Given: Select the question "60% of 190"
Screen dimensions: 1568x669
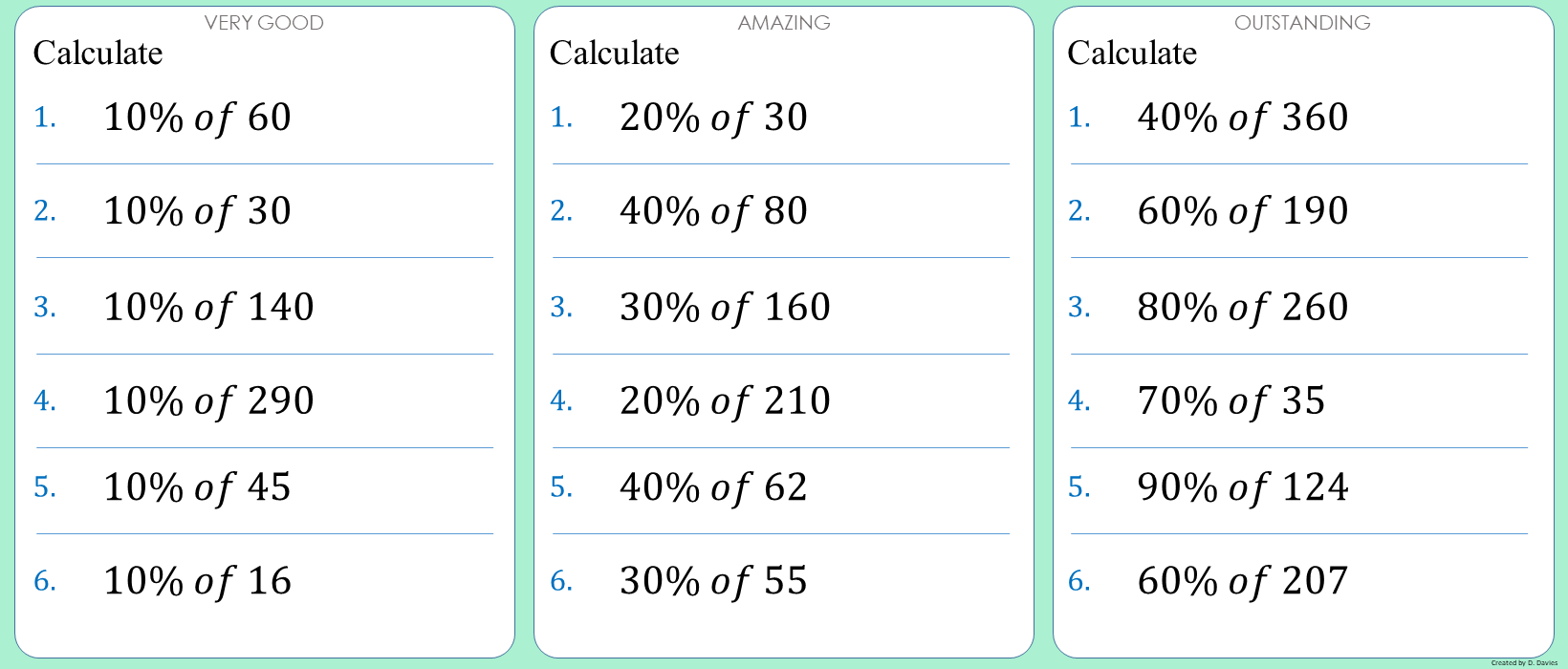Looking at the screenshot, I should pos(1242,211).
